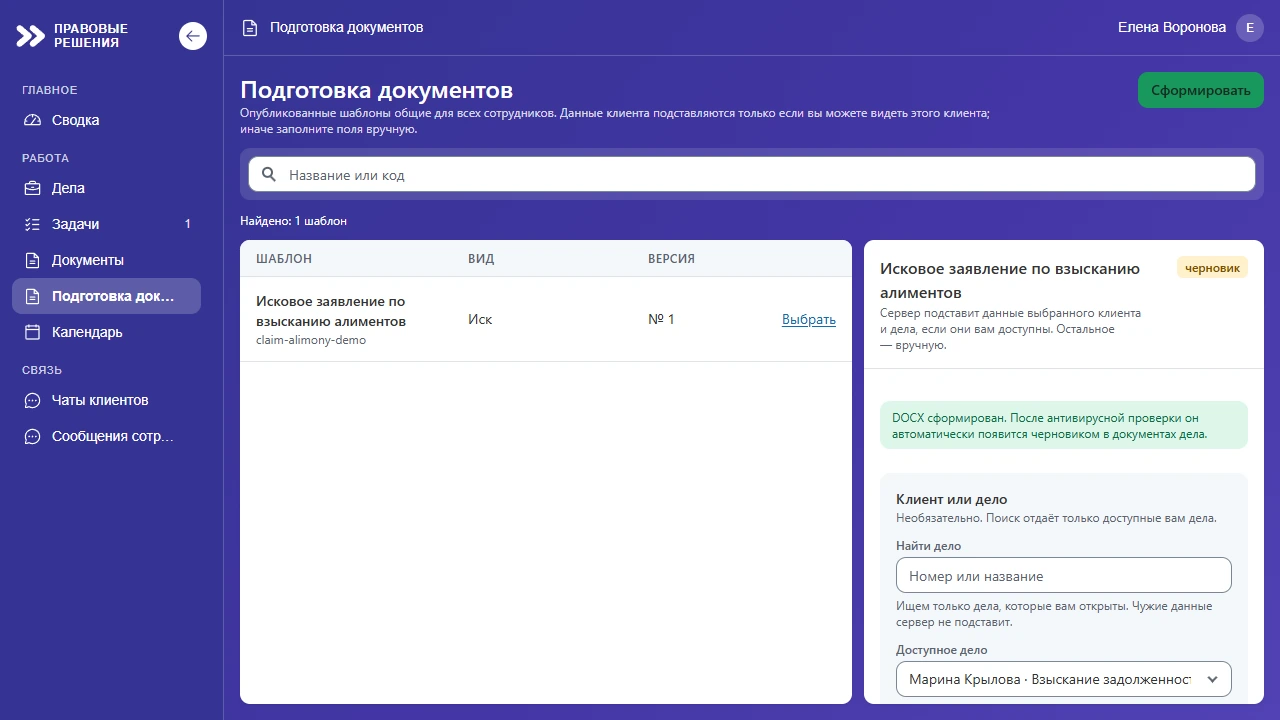This screenshot has width=1280, height=720.
Task: Click the search magnifier icon
Action: (x=269, y=174)
